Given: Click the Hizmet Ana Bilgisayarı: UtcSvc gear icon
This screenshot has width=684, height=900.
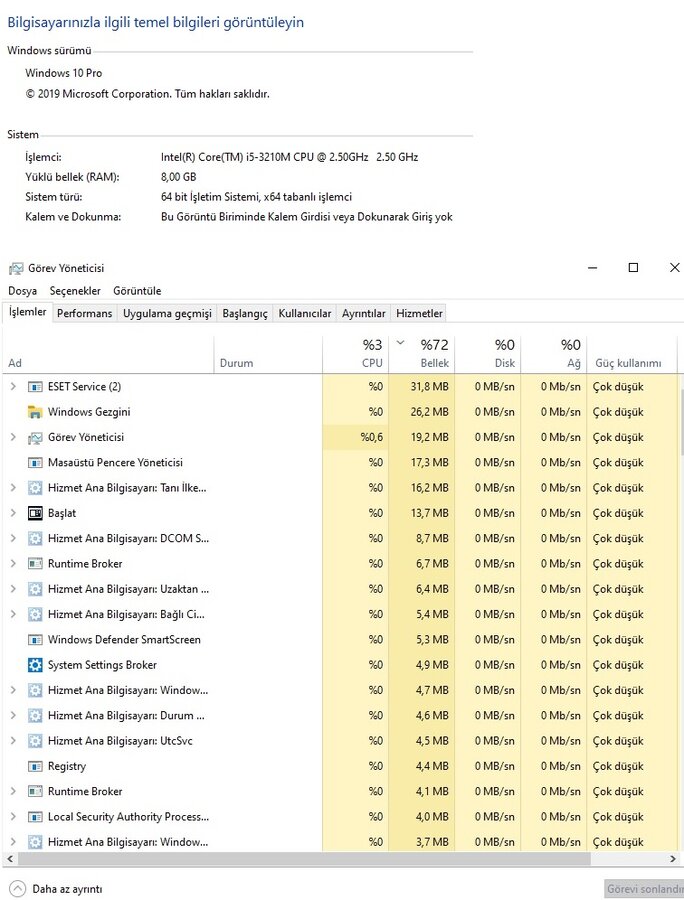Looking at the screenshot, I should [35, 741].
